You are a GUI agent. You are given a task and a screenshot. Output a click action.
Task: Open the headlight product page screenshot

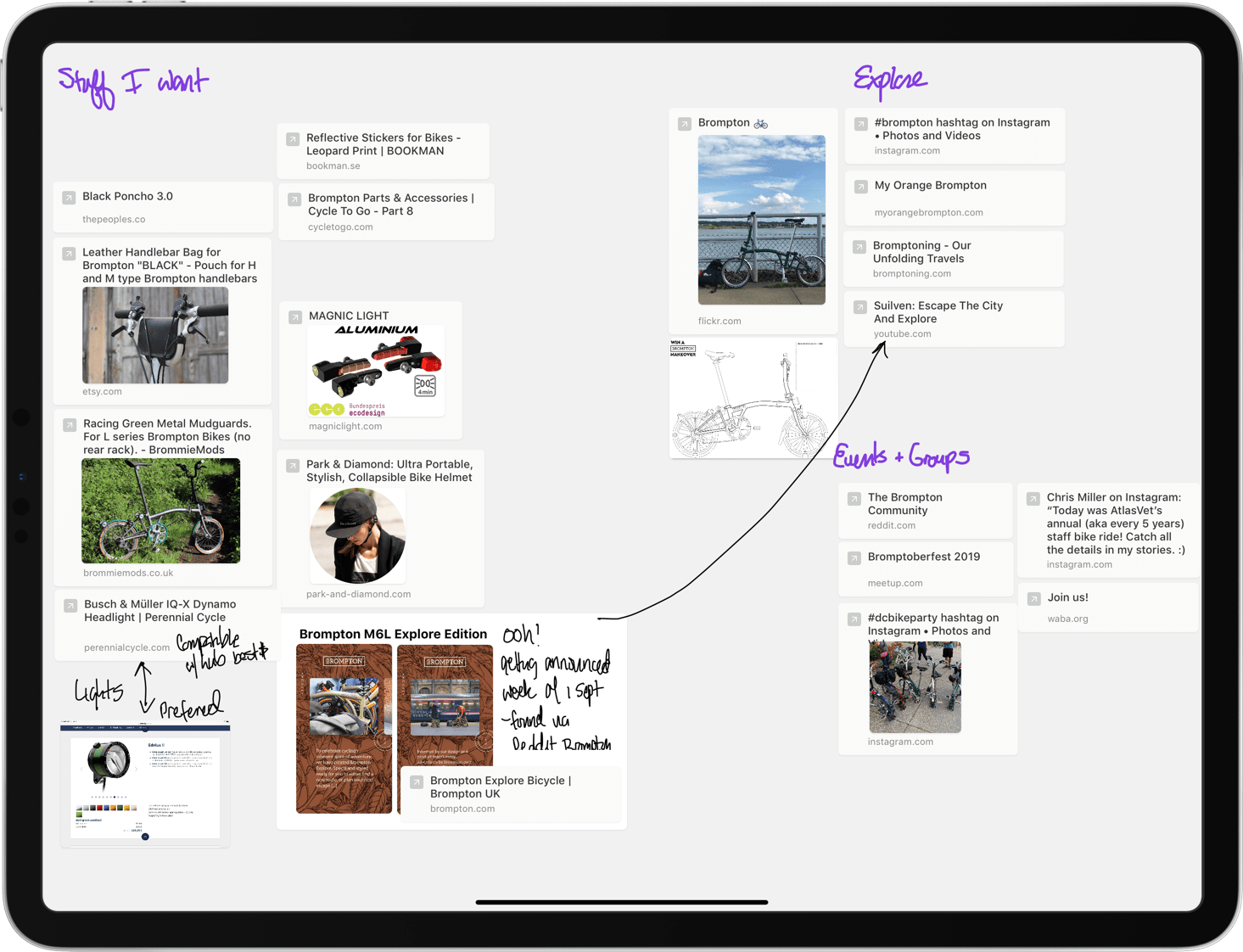[145, 783]
